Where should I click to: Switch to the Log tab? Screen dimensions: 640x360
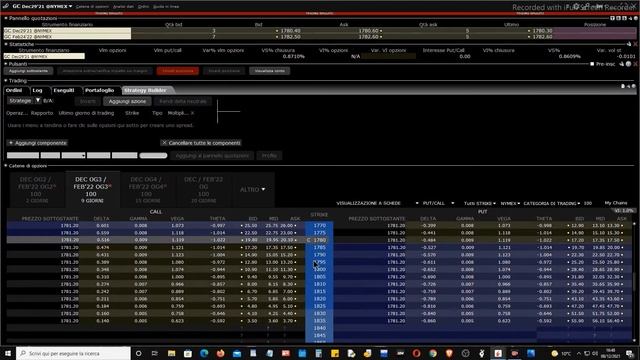pyautogui.click(x=38, y=90)
